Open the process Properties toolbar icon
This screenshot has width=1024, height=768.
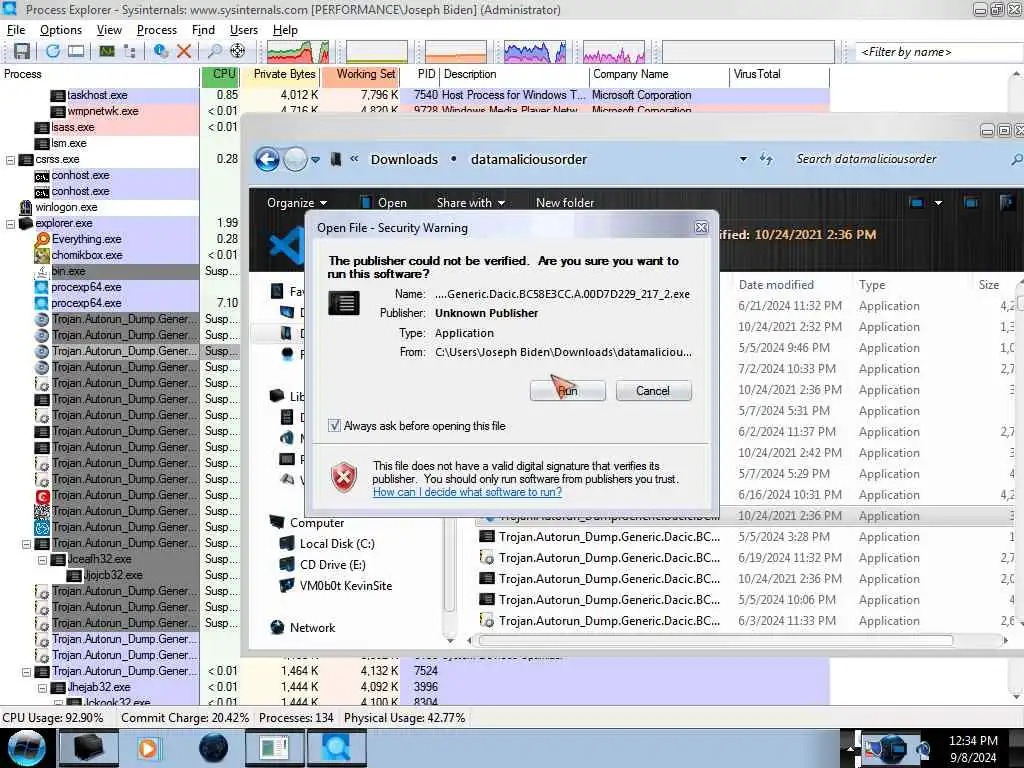(x=161, y=51)
